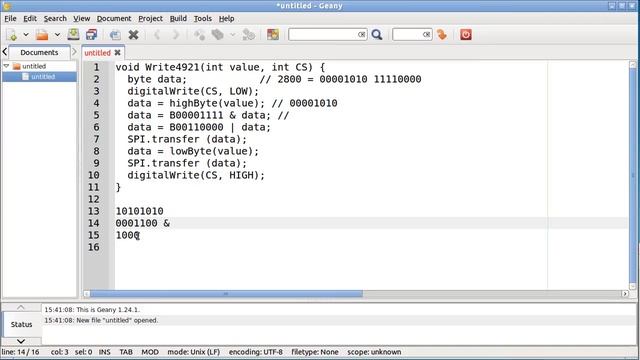Open the Build options dropdown arrow

click(233, 35)
